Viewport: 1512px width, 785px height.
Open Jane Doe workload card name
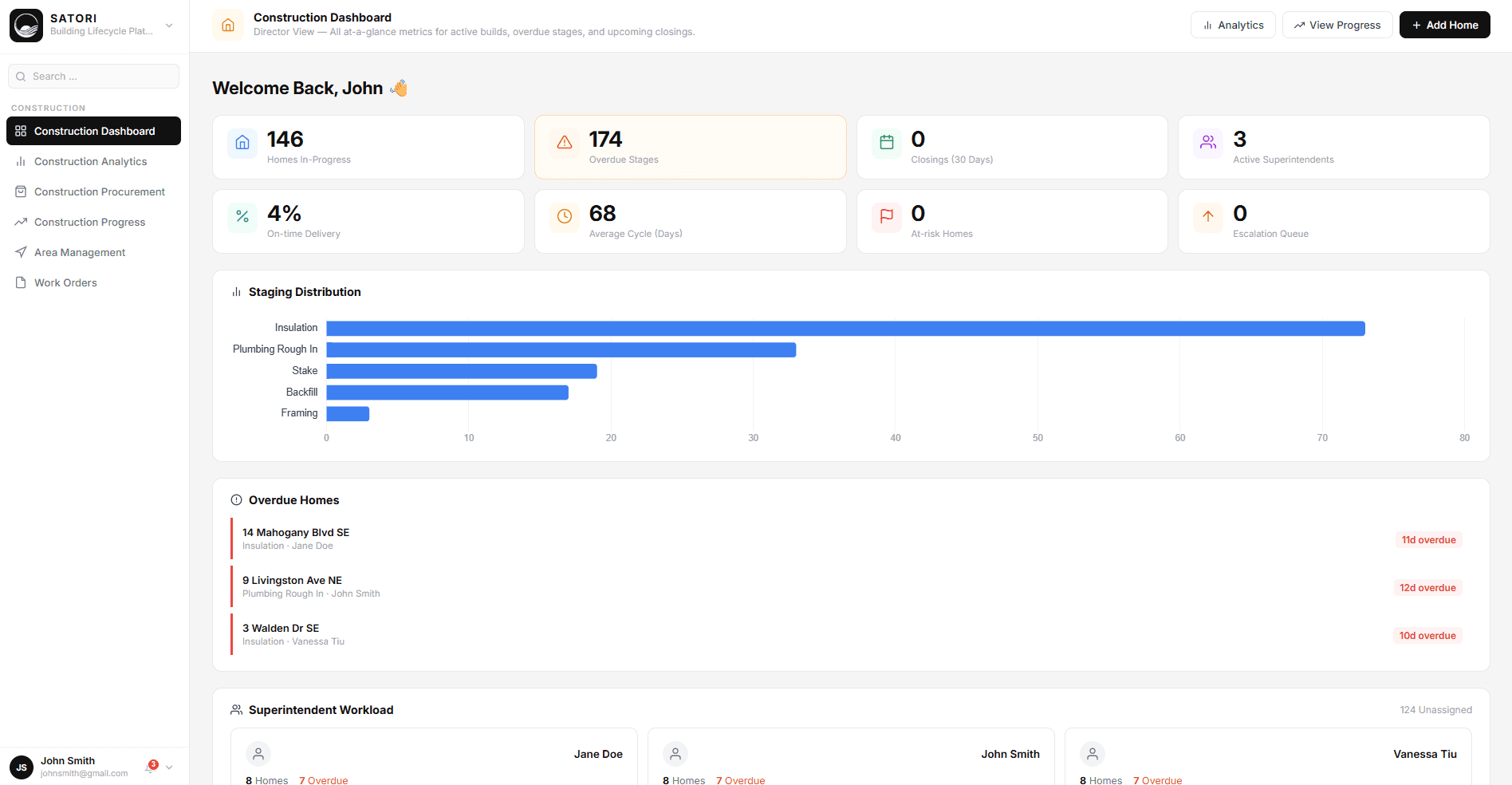[x=598, y=754]
